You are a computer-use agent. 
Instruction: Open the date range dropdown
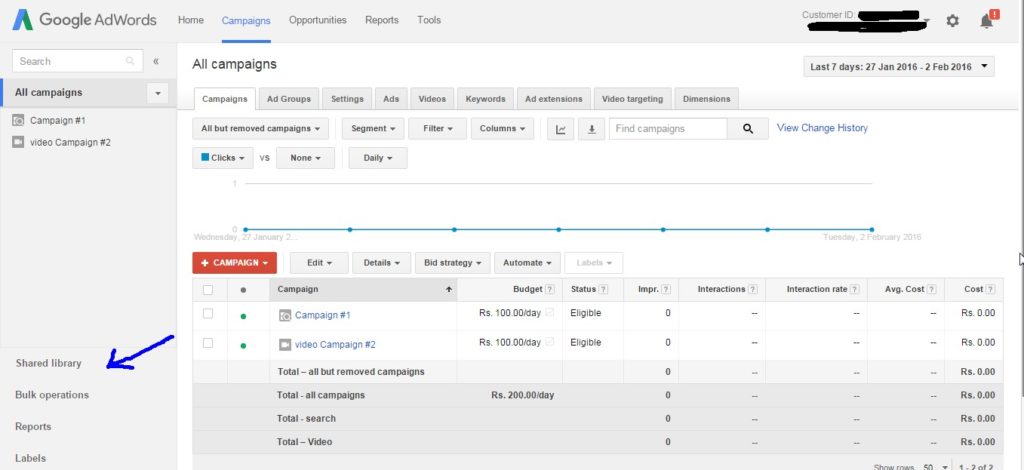[899, 67]
